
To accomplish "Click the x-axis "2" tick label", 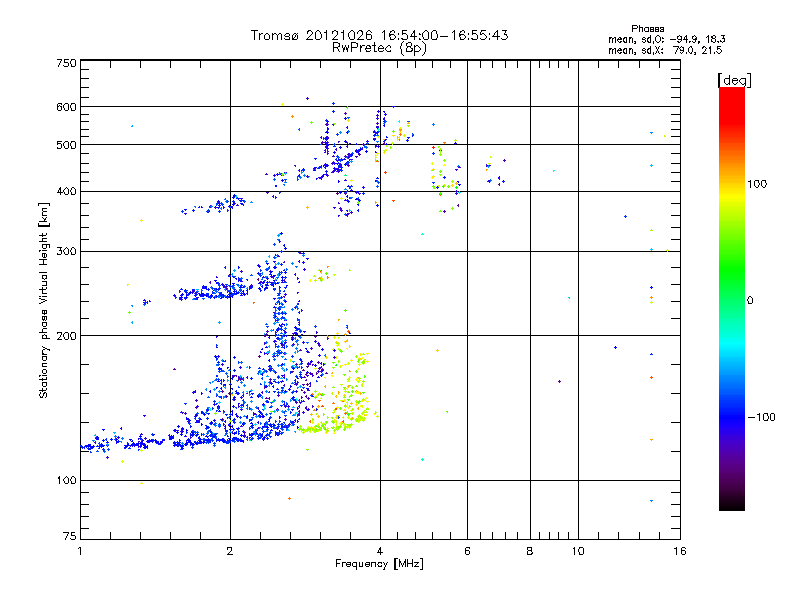I will (230, 551).
